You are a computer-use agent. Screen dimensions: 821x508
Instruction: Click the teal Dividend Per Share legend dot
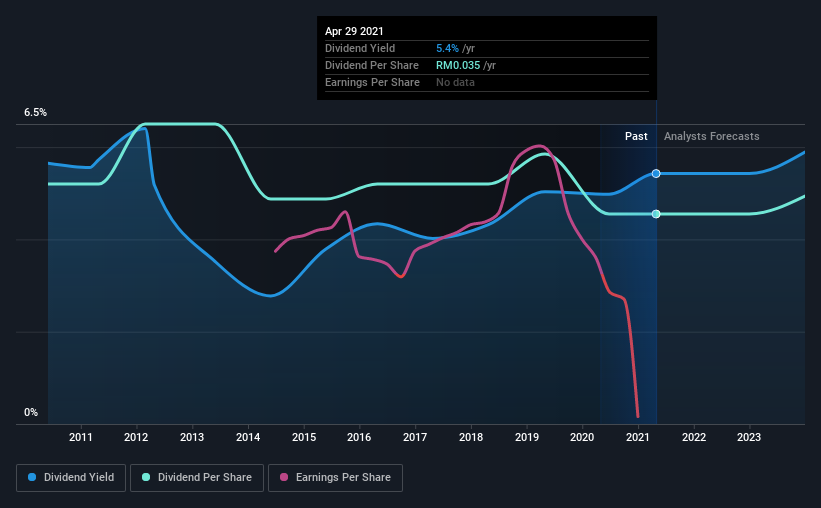146,477
